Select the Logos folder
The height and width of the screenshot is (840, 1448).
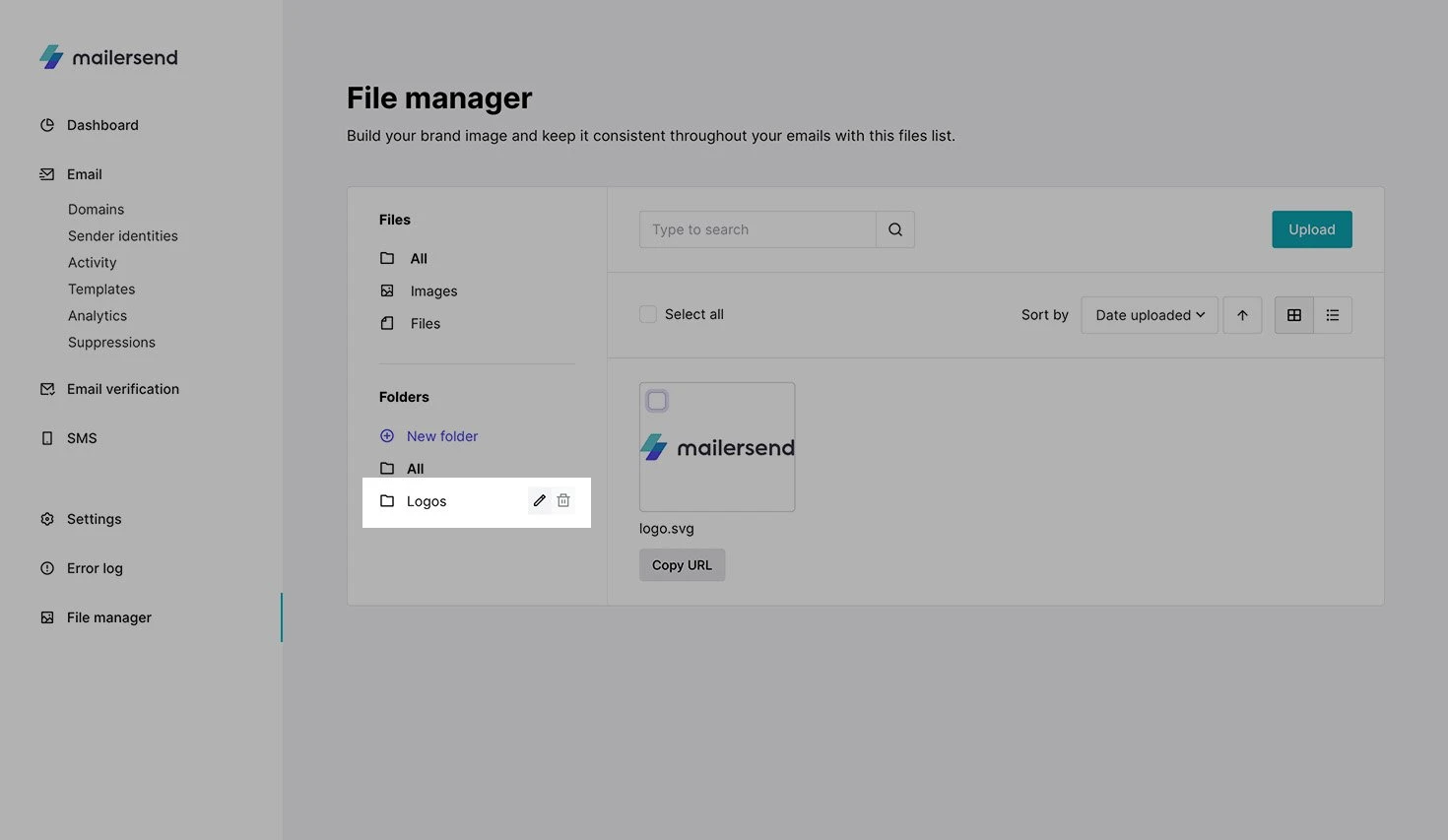427,501
